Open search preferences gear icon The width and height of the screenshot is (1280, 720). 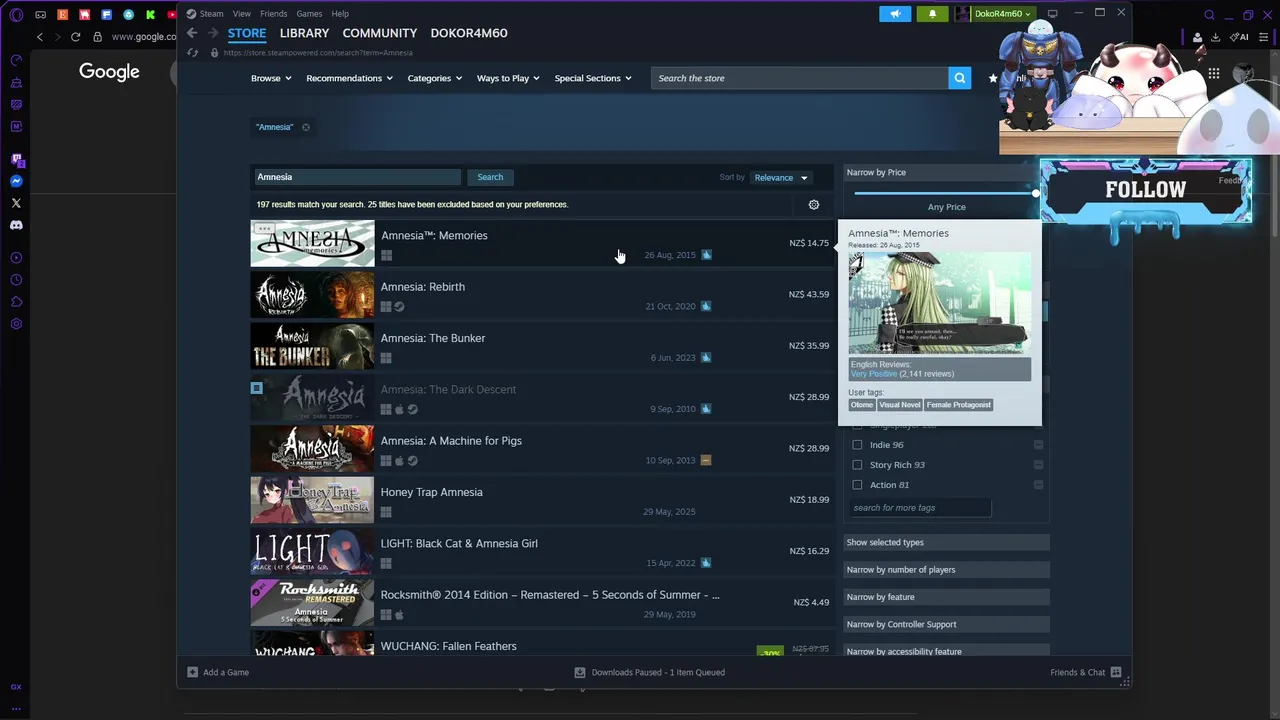coord(814,204)
